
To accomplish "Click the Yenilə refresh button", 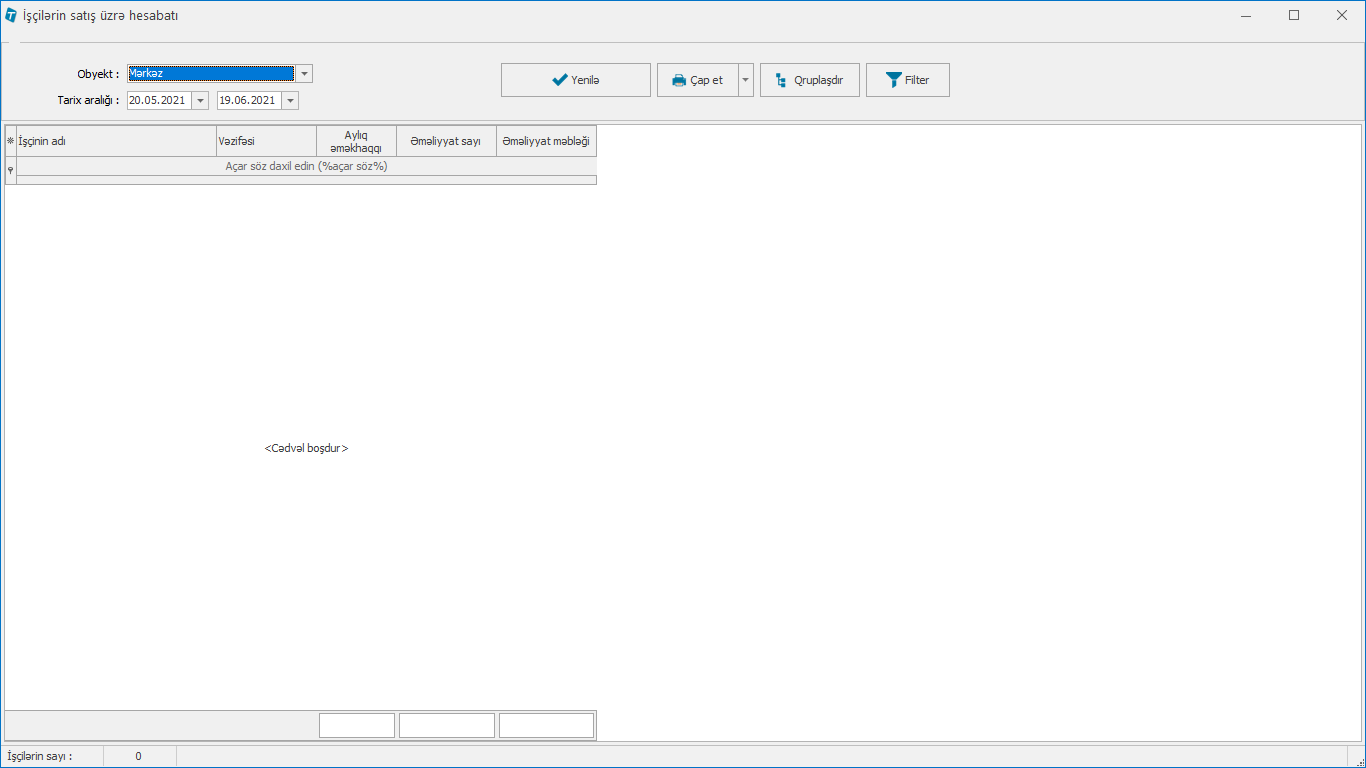I will click(x=575, y=80).
